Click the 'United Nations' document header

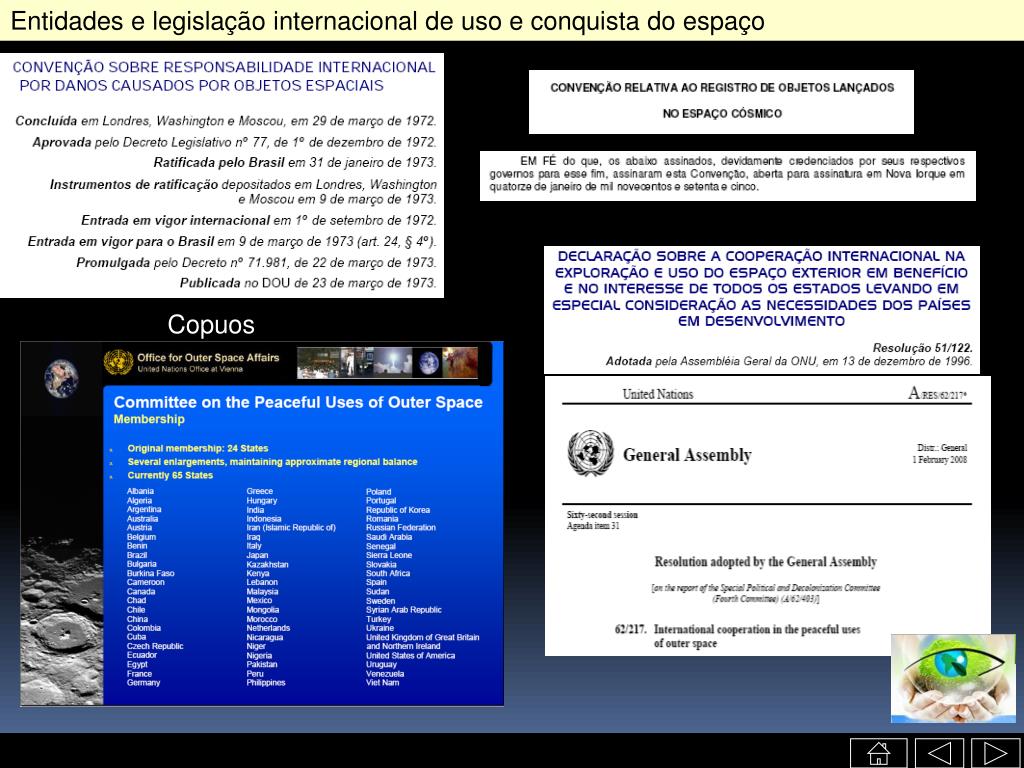click(x=658, y=394)
